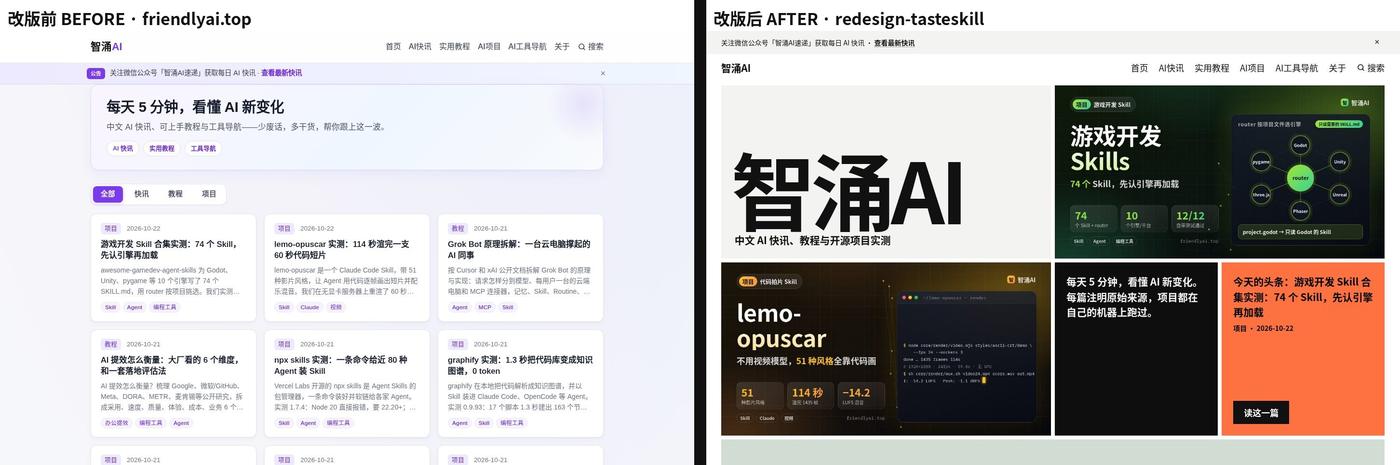
Task: Click the 读这一篇 button on the orange tile
Action: (x=1261, y=412)
